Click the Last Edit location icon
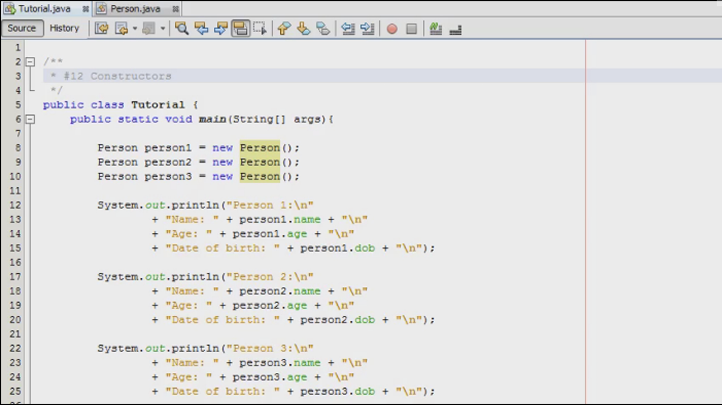Image resolution: width=722 pixels, height=405 pixels. click(x=101, y=29)
